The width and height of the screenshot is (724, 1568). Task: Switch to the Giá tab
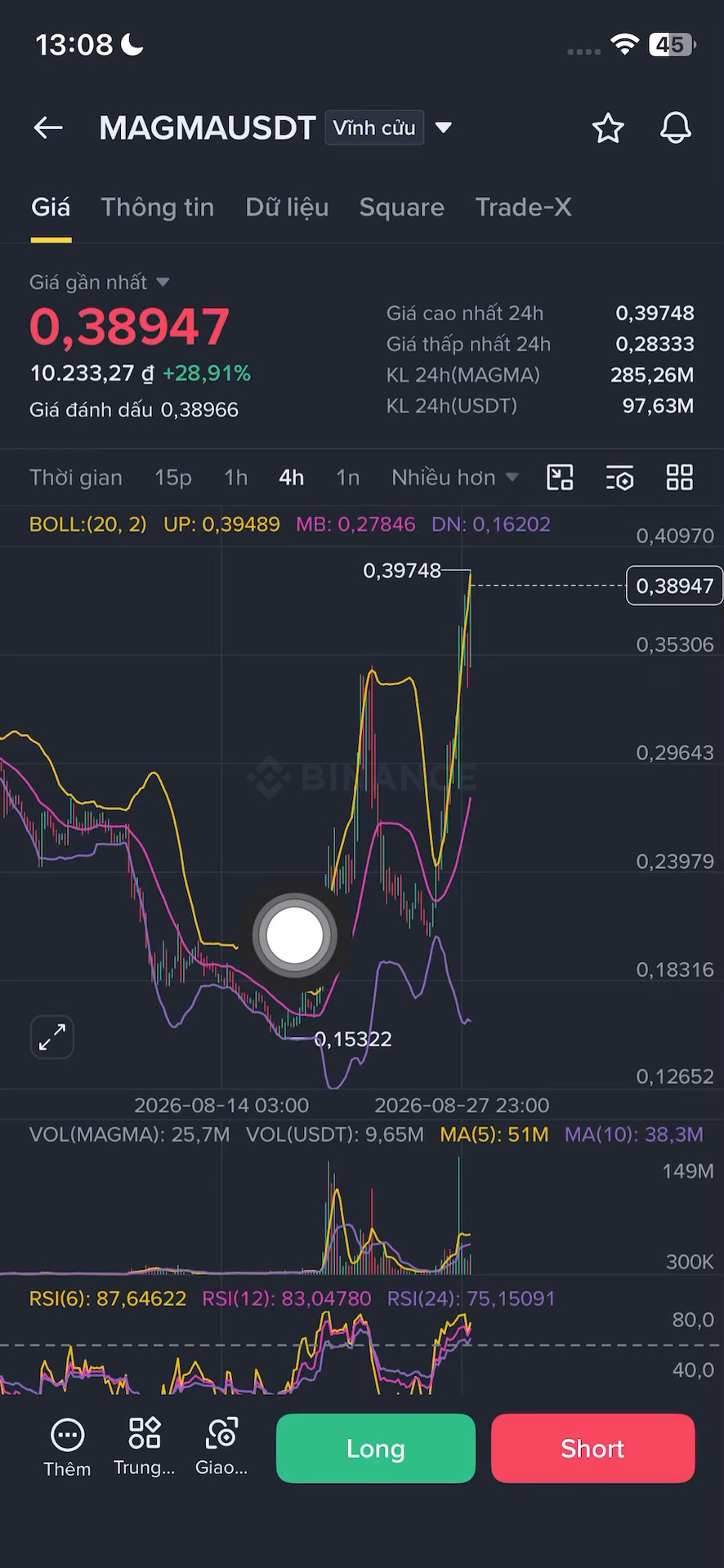pos(51,207)
